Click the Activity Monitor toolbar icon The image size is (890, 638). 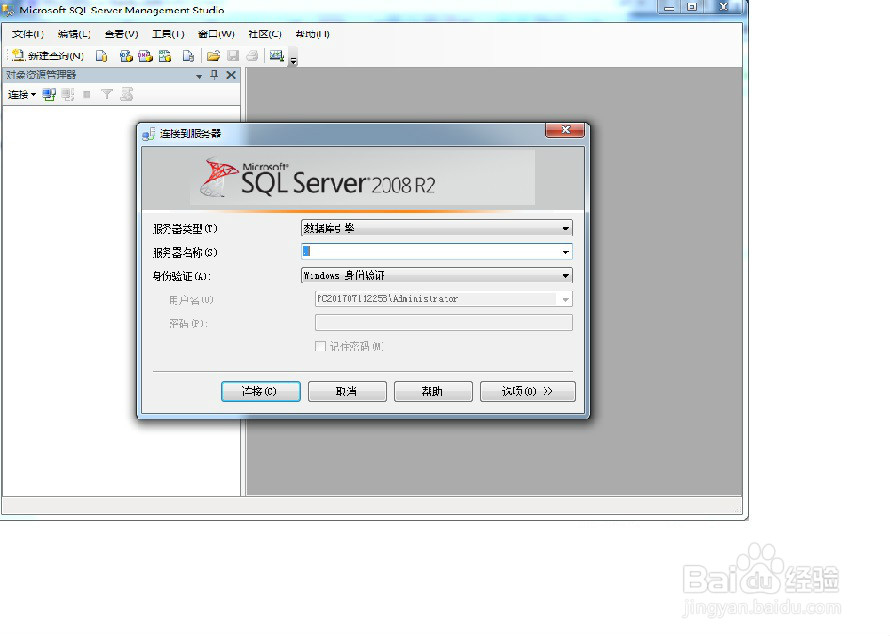pyautogui.click(x=276, y=56)
